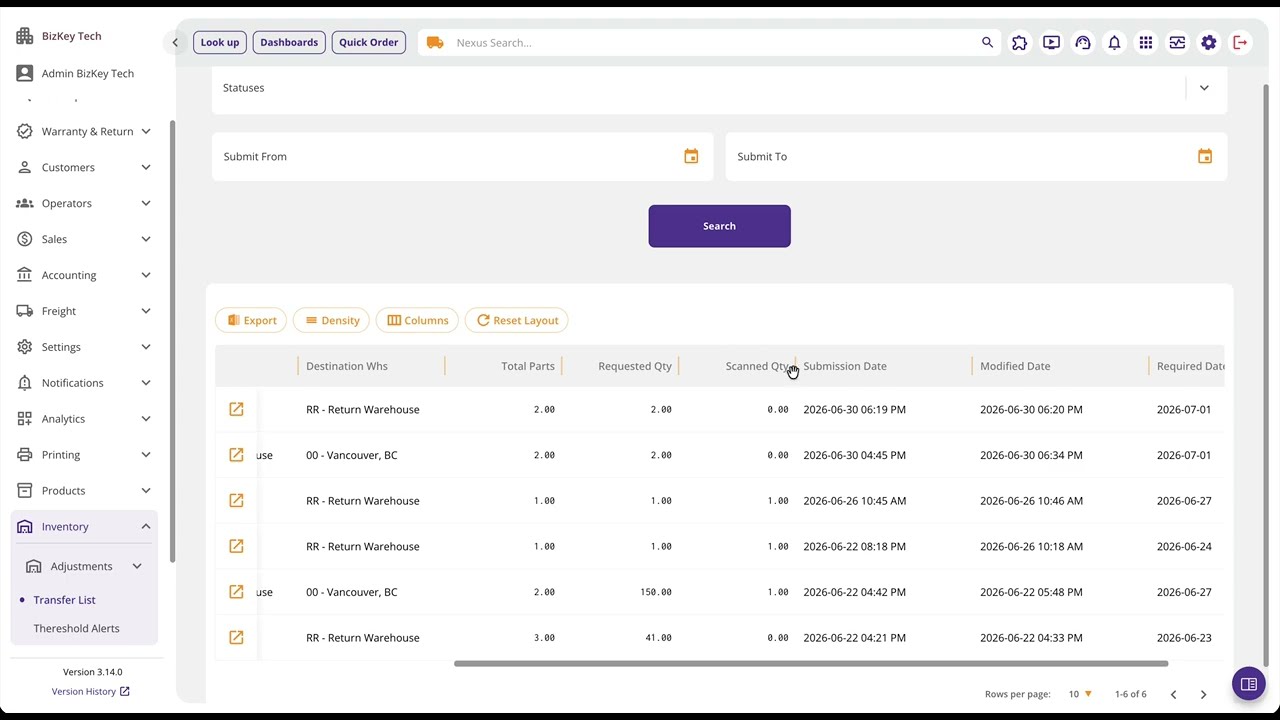
Task: Open Dashboards
Action: pyautogui.click(x=289, y=42)
